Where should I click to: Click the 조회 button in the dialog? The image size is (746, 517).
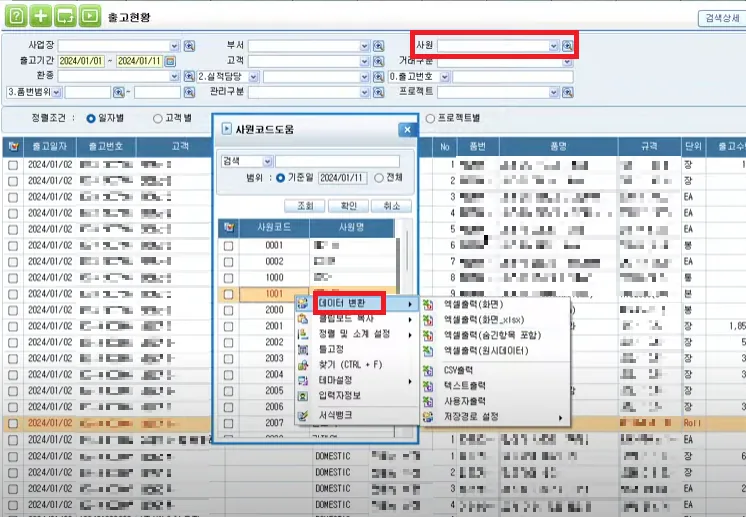pyautogui.click(x=305, y=205)
